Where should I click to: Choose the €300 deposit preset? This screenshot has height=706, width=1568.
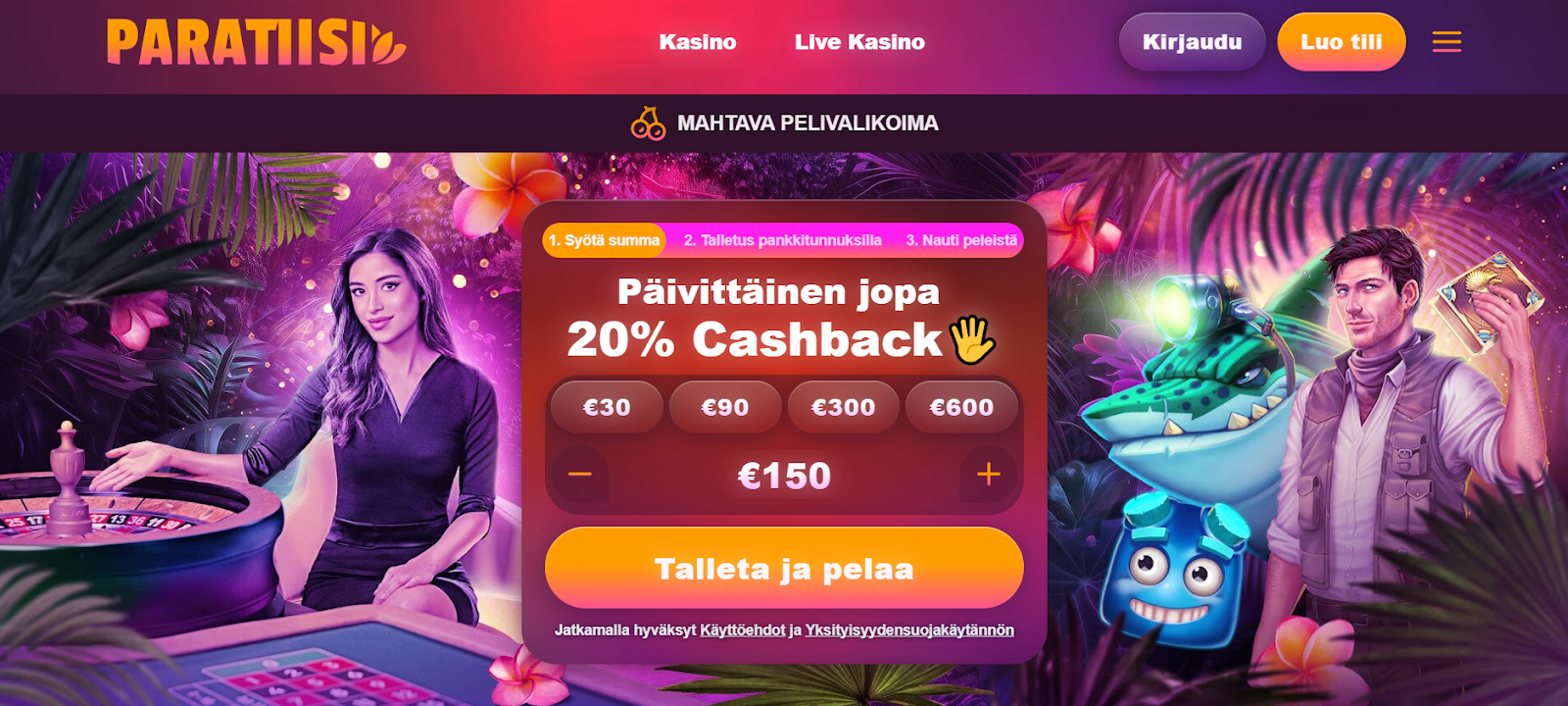(844, 407)
